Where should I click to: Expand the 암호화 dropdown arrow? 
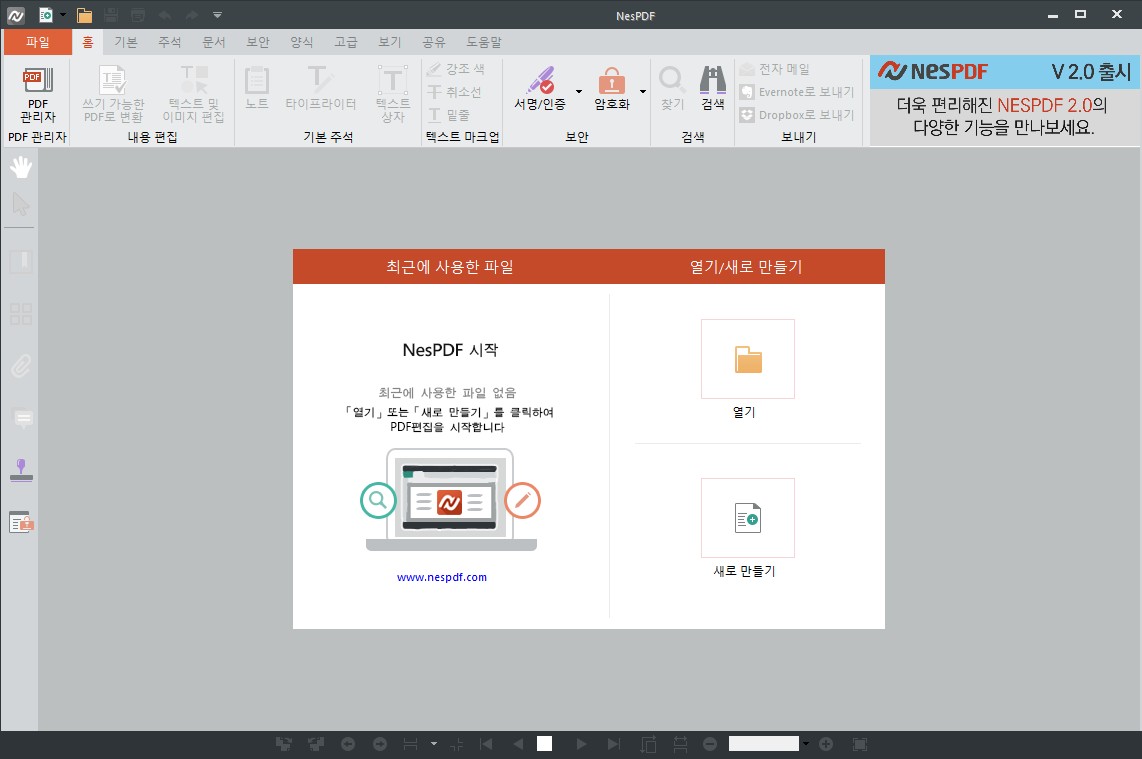pos(643,92)
